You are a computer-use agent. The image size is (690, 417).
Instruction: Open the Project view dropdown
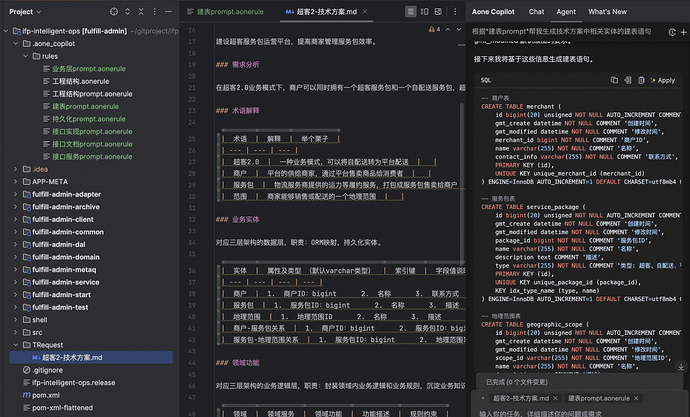tap(25, 12)
